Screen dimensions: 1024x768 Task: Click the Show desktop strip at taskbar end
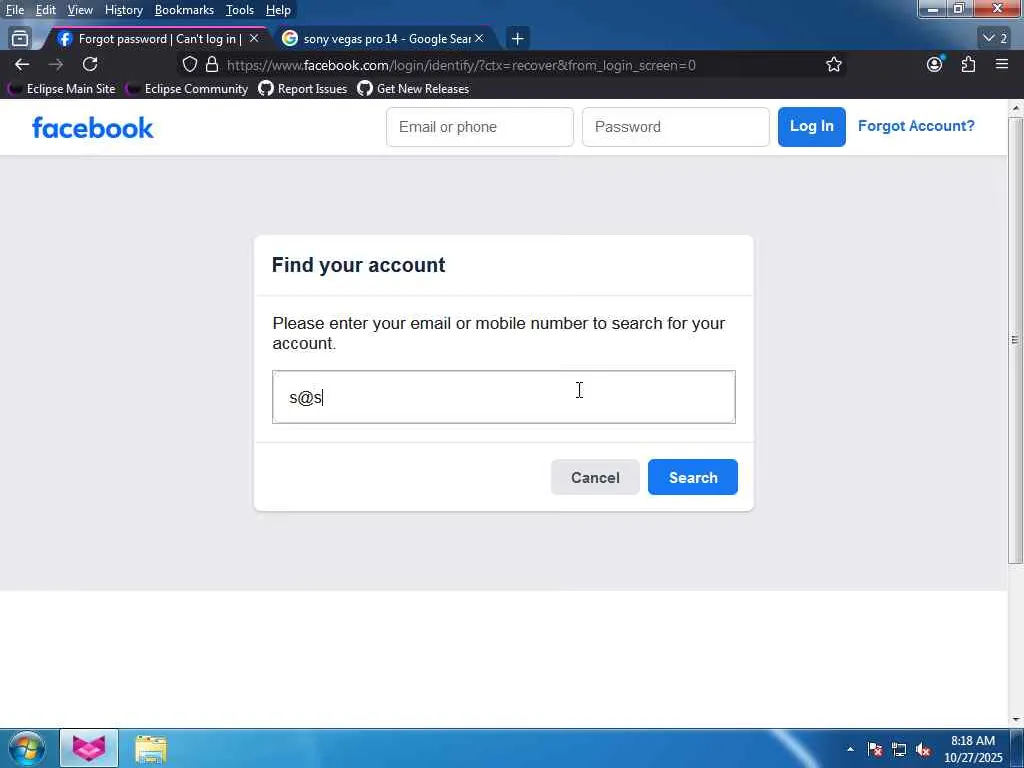pos(1018,748)
